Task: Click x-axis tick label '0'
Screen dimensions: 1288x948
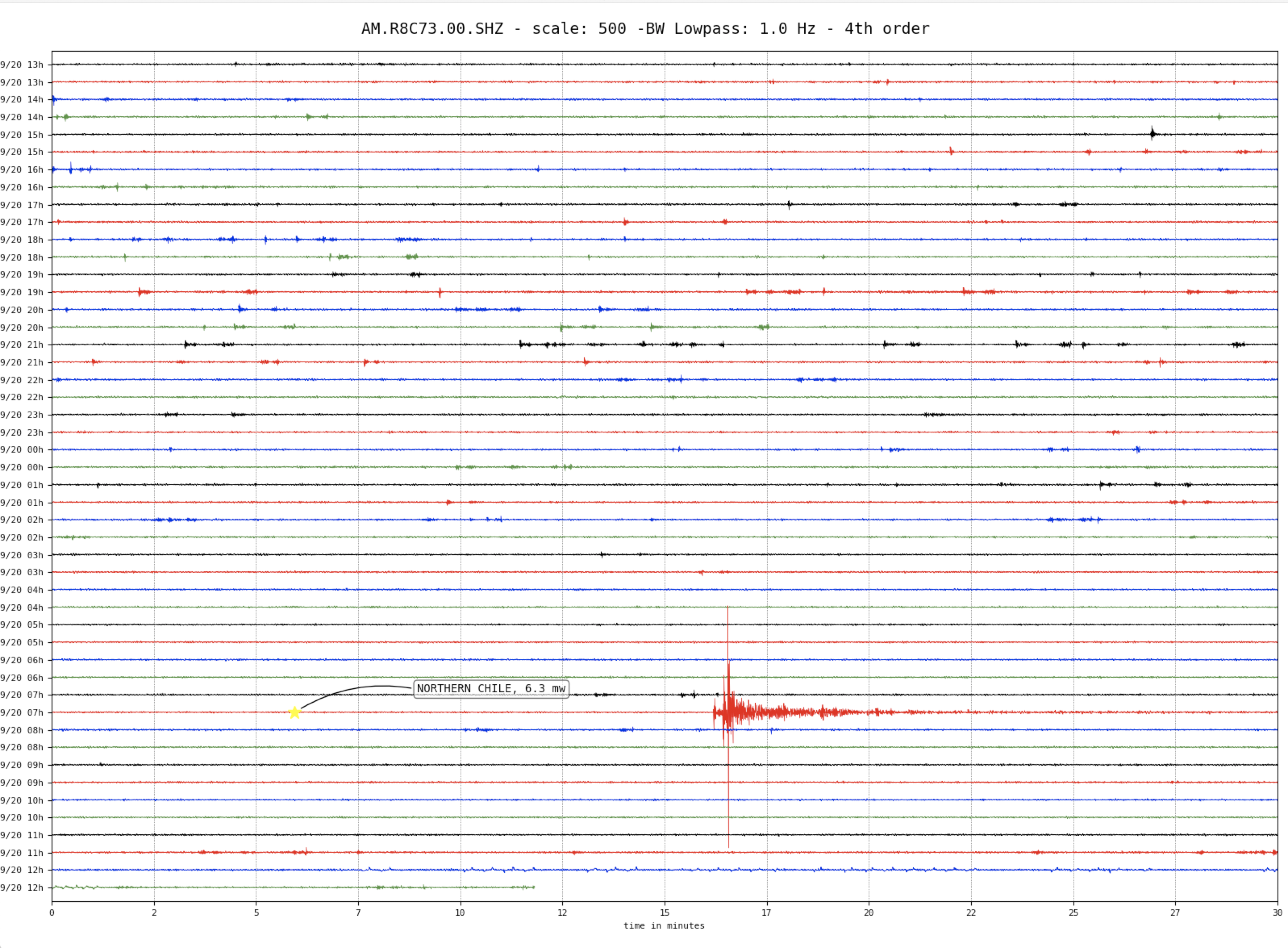Action: (52, 913)
